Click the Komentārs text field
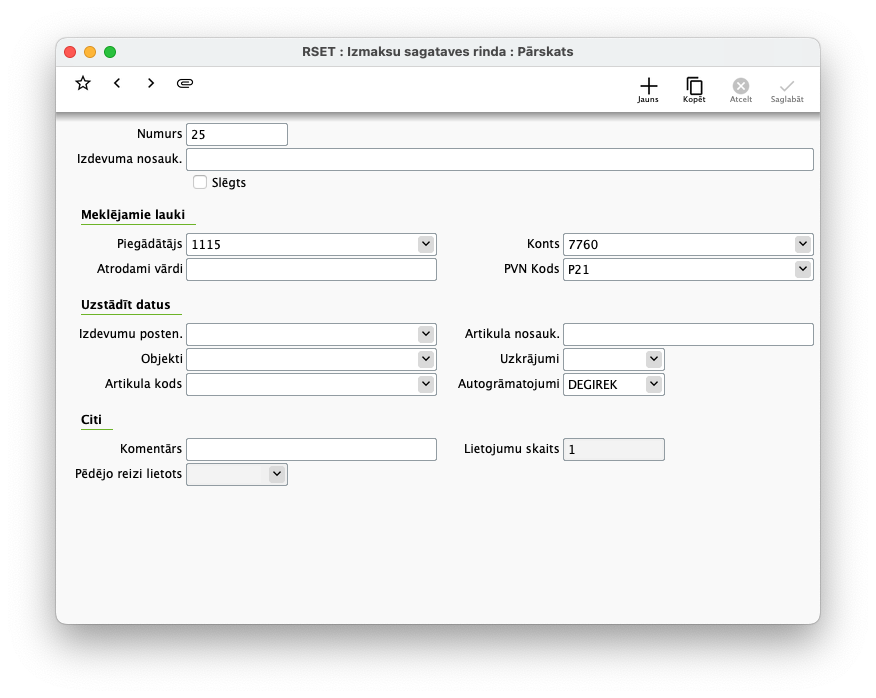The image size is (876, 698). [x=311, y=449]
